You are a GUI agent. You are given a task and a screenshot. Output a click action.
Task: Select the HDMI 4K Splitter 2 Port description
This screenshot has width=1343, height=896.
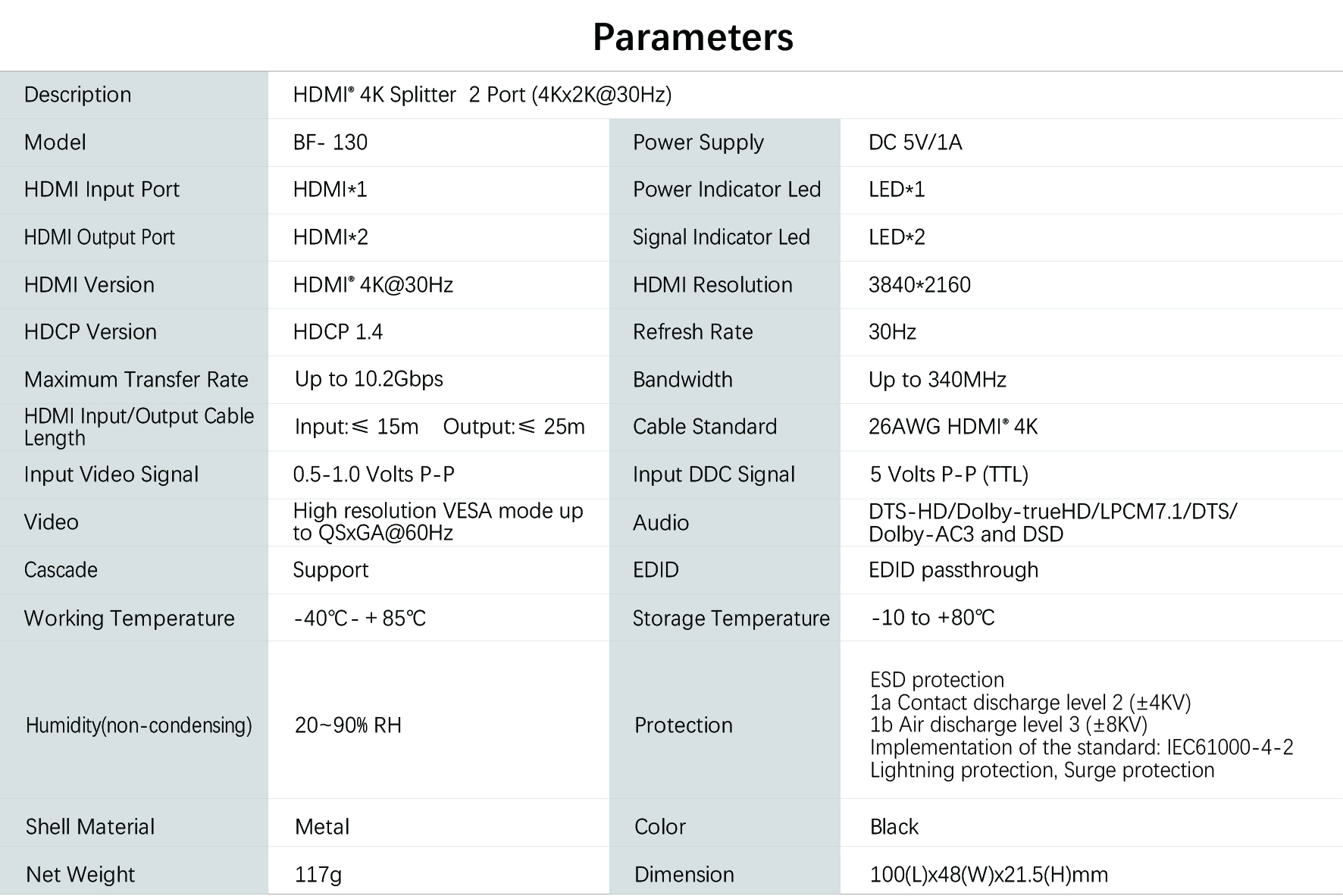(482, 95)
